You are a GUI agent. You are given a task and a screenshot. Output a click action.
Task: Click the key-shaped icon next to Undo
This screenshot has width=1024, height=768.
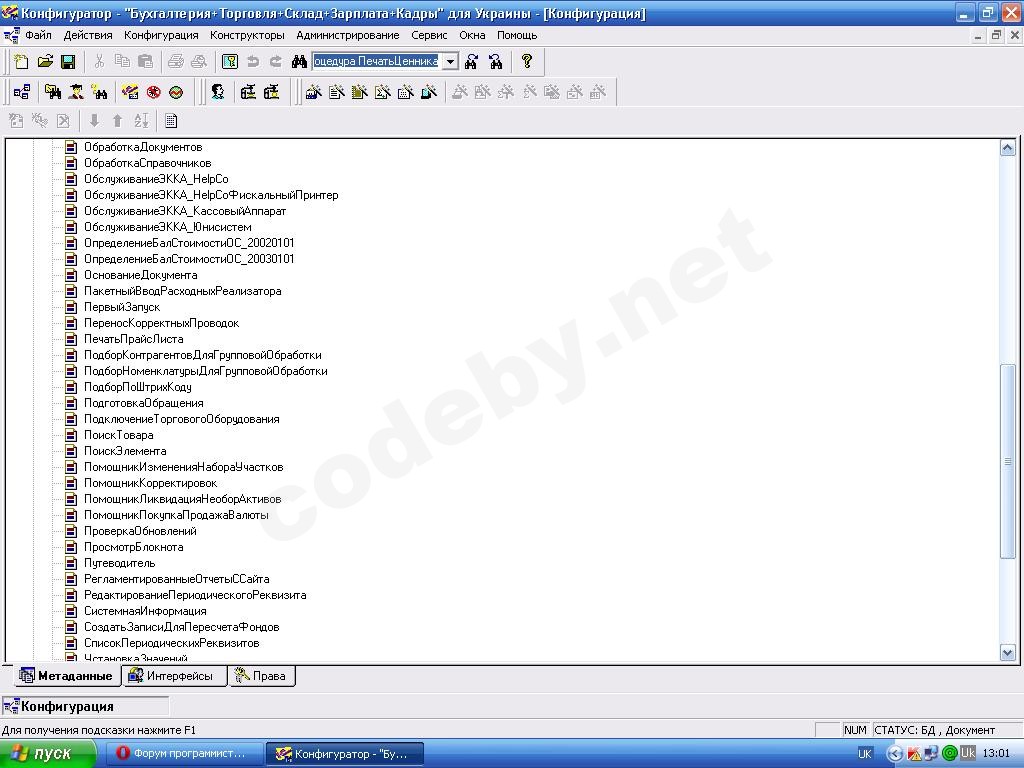(x=229, y=62)
